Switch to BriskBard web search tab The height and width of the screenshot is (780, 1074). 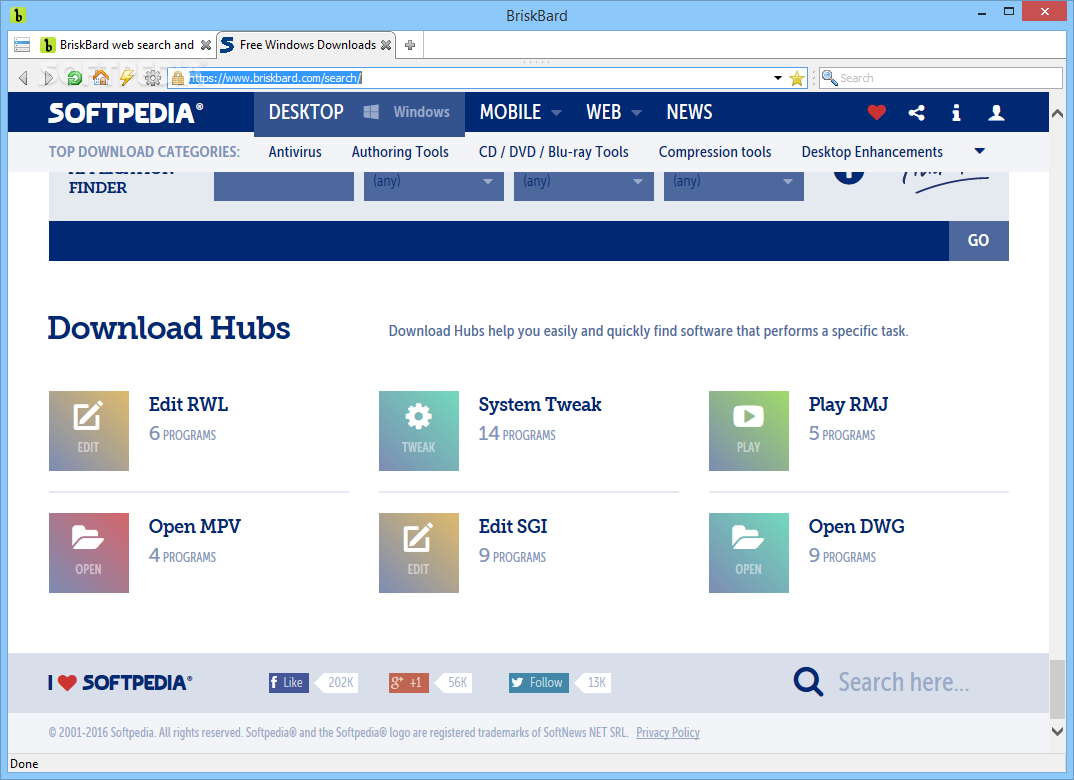pyautogui.click(x=127, y=45)
